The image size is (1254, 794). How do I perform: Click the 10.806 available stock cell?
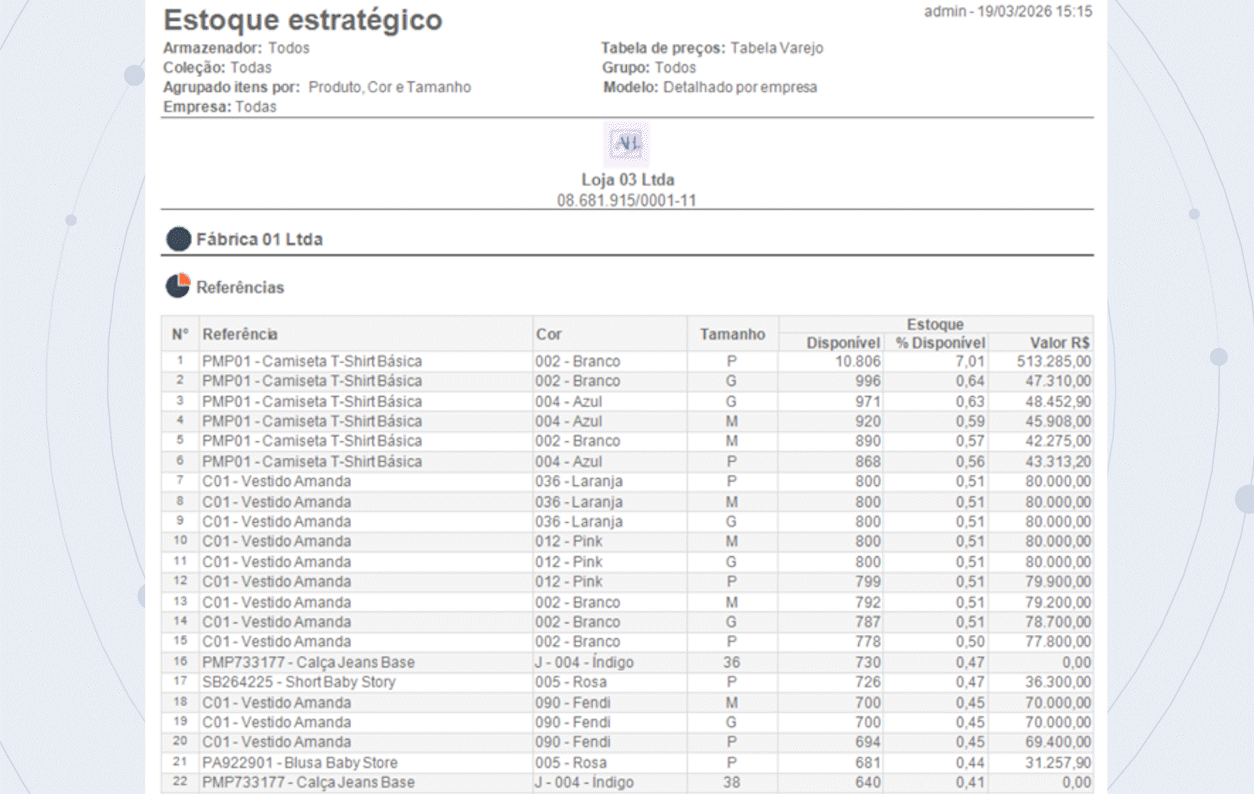tap(858, 361)
